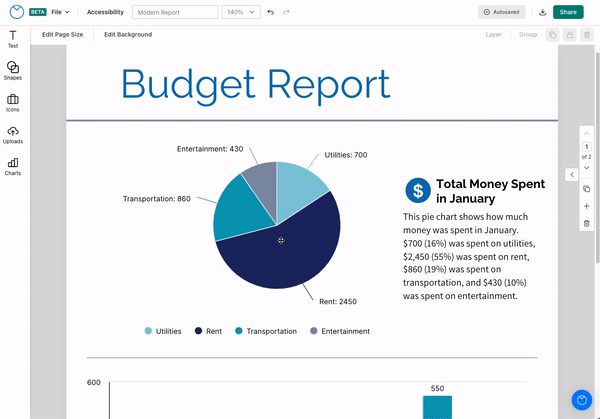The image size is (600, 419).
Task: Go to next page using down chevron
Action: pyautogui.click(x=586, y=168)
